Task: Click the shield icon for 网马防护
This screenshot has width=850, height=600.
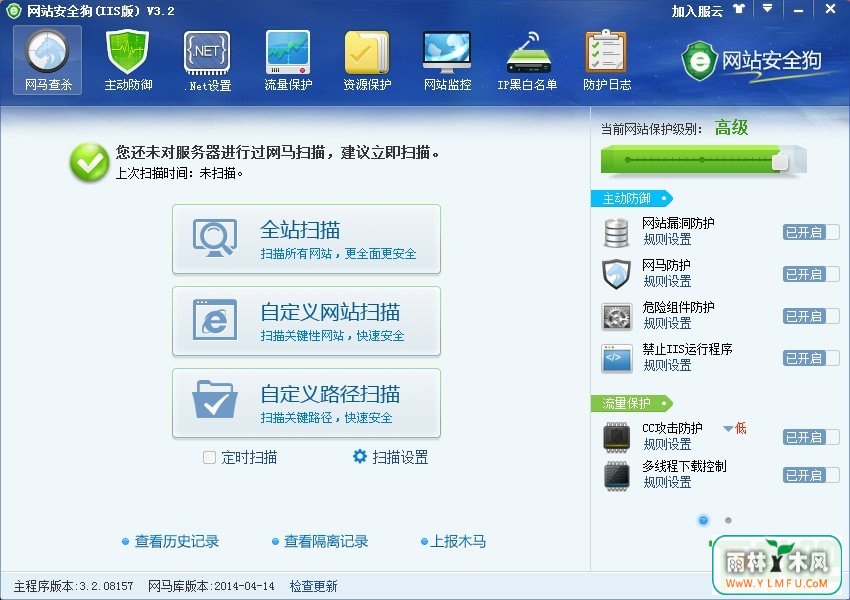Action: pos(617,274)
